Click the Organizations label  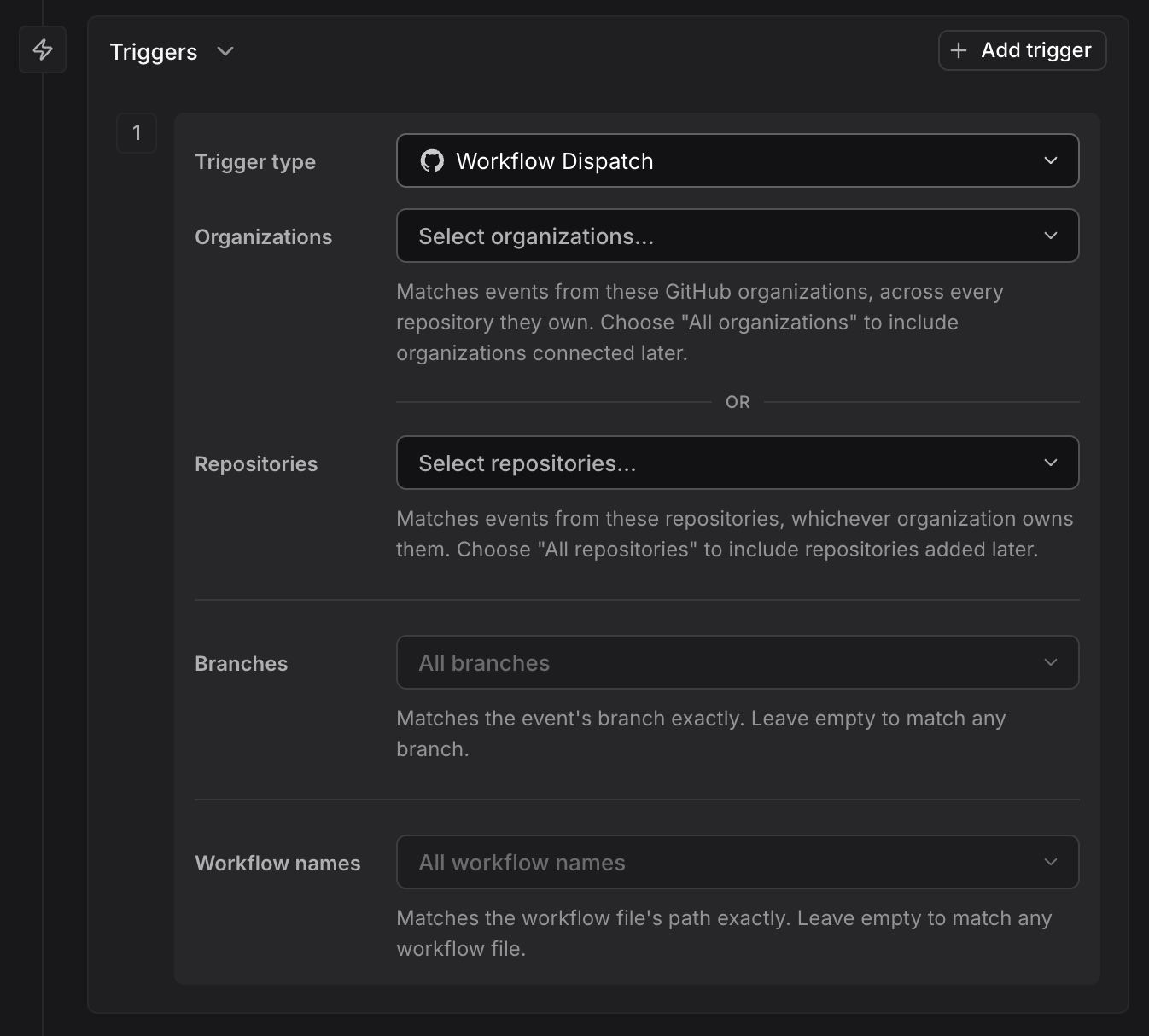[263, 237]
